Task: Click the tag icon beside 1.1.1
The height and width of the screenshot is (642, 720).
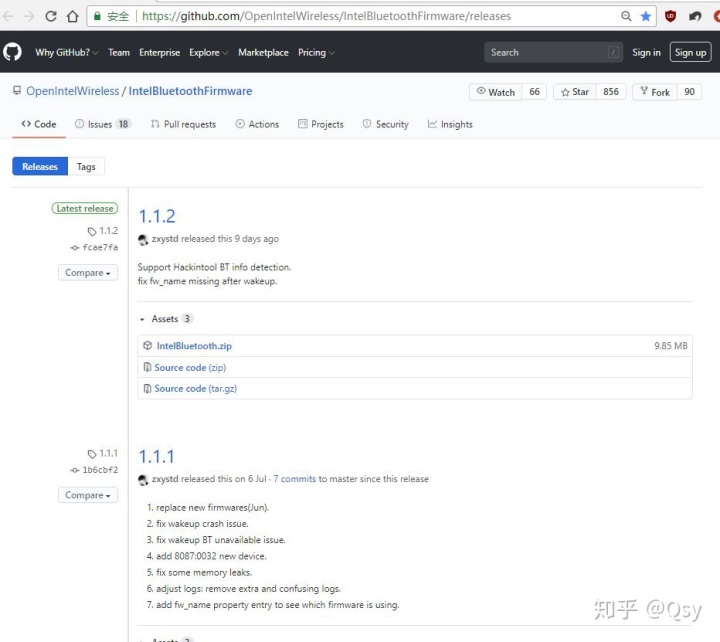Action: 92,454
